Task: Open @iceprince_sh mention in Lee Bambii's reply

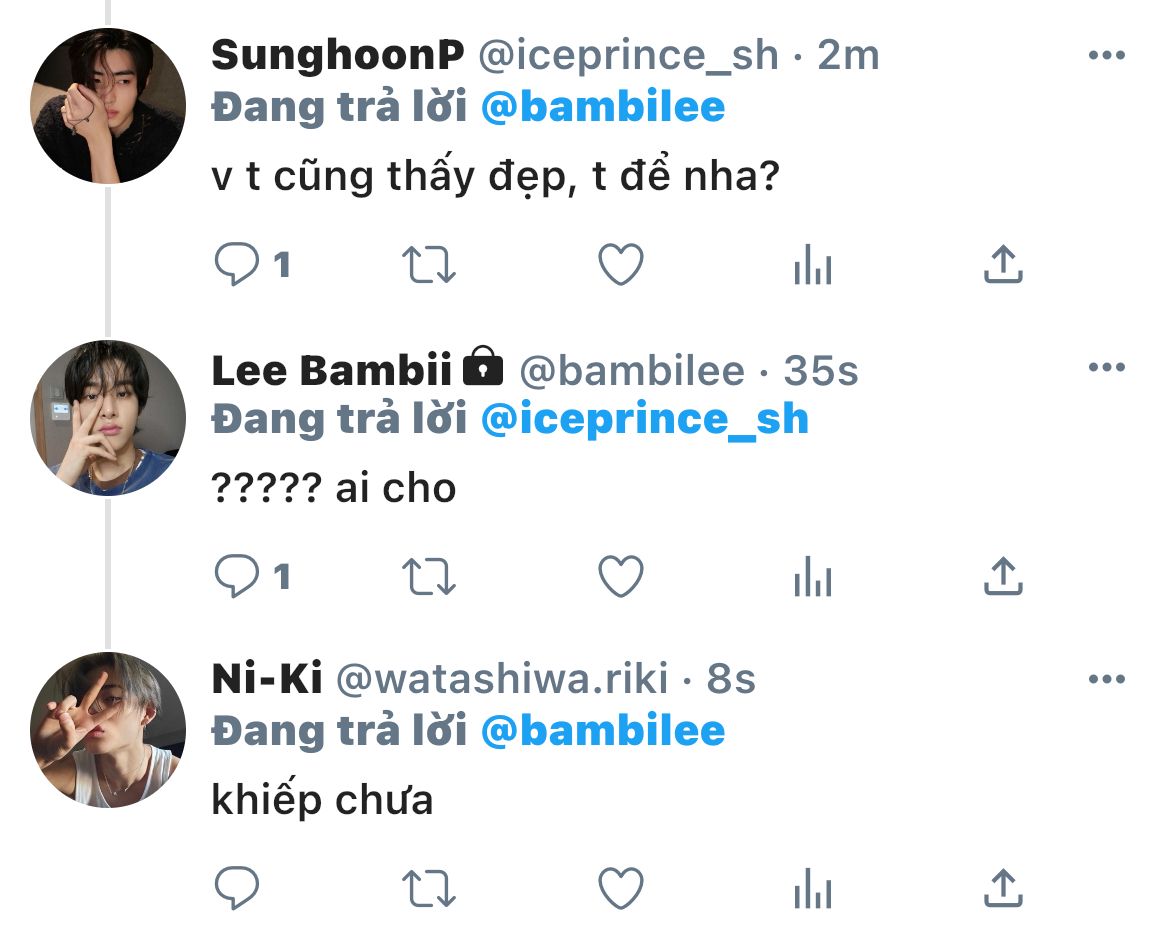Action: (x=645, y=419)
